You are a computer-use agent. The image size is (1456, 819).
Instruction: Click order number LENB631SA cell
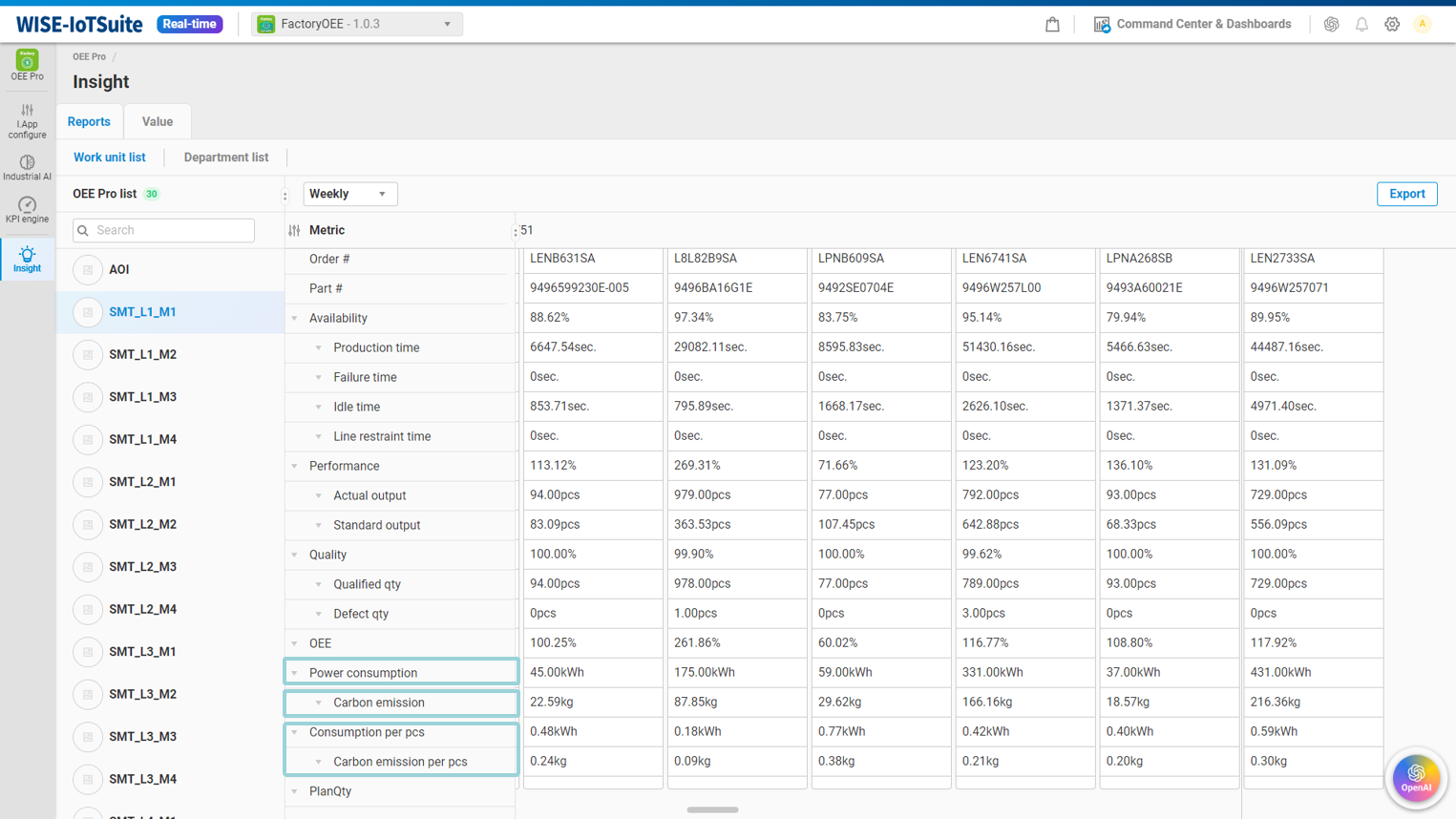593,259
